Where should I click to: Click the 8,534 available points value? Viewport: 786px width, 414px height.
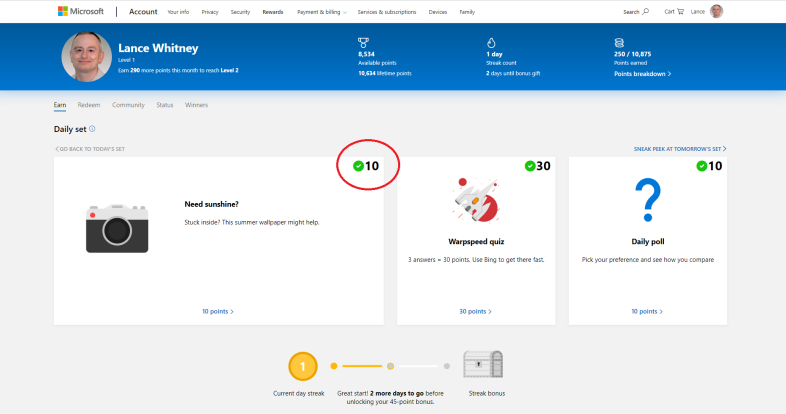(366, 54)
